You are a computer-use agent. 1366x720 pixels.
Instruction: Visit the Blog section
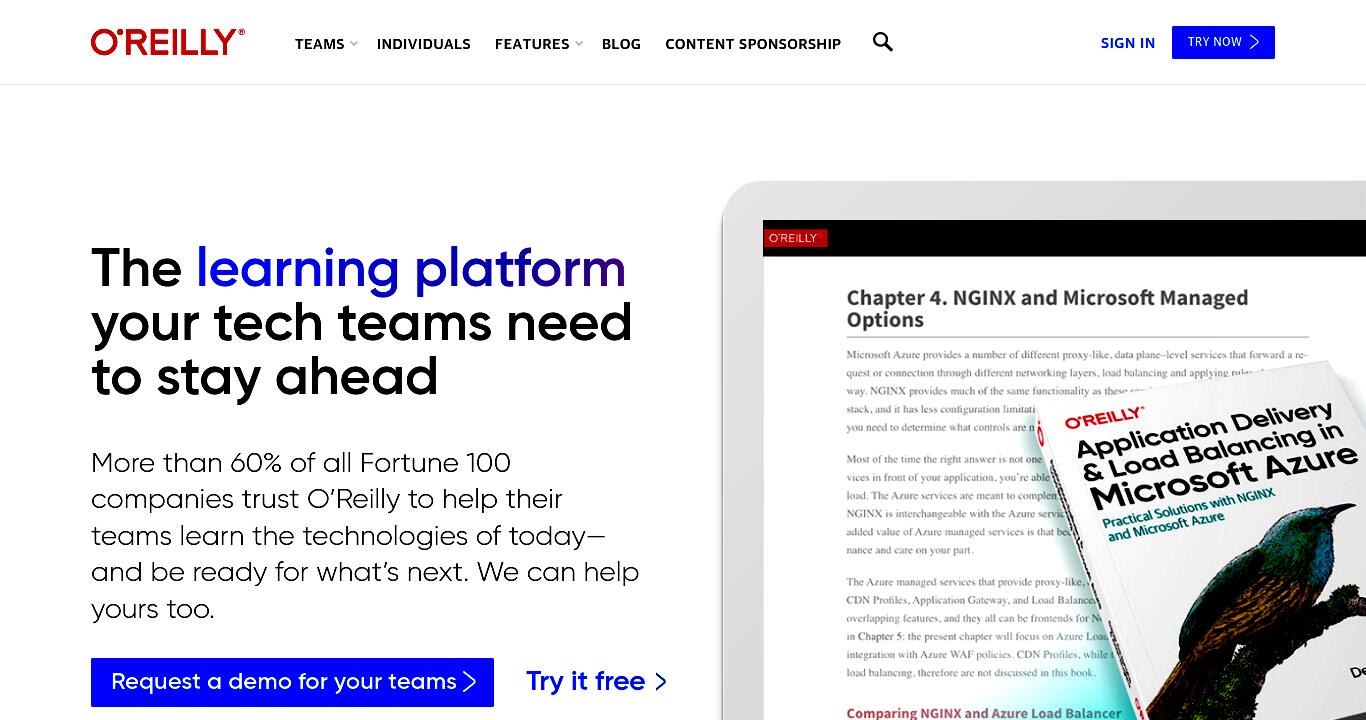(x=621, y=44)
